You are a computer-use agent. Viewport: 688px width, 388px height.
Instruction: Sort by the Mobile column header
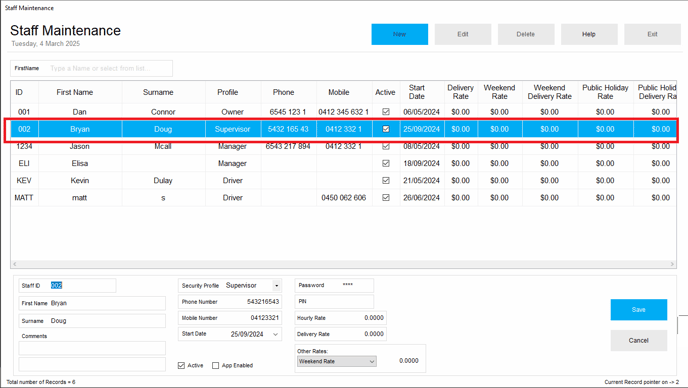(x=344, y=92)
